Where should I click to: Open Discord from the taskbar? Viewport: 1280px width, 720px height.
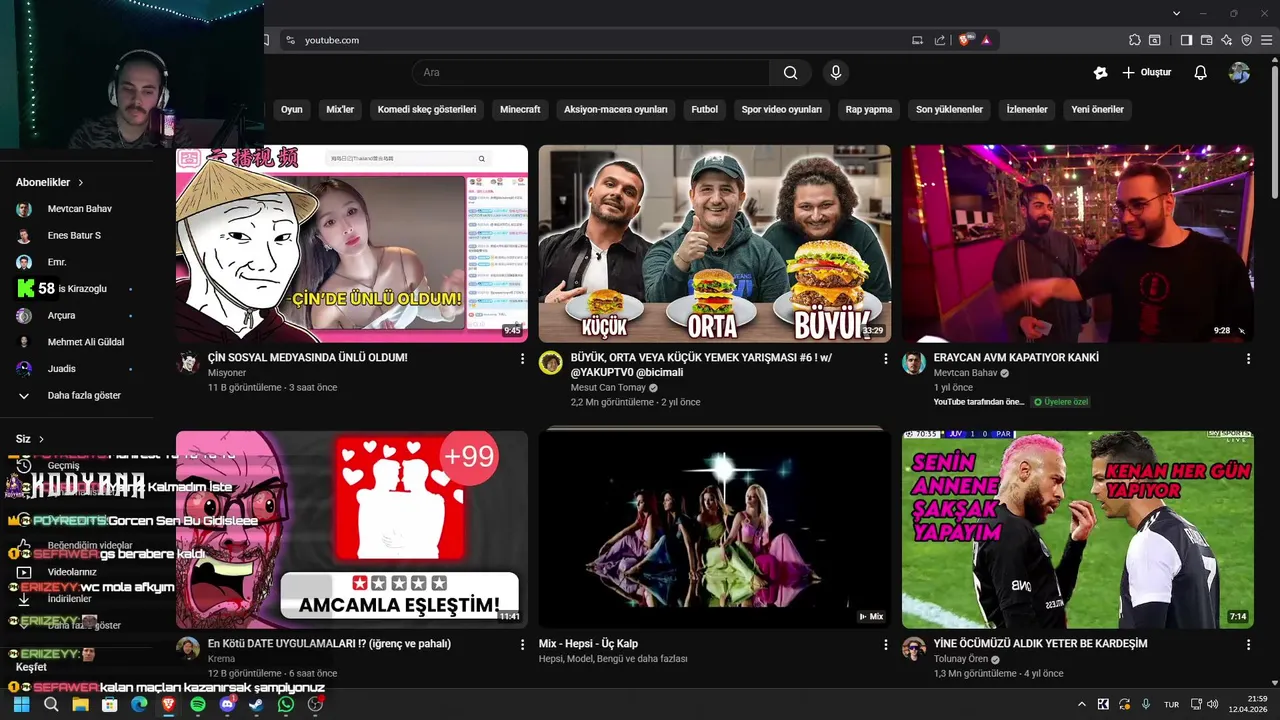click(x=227, y=704)
